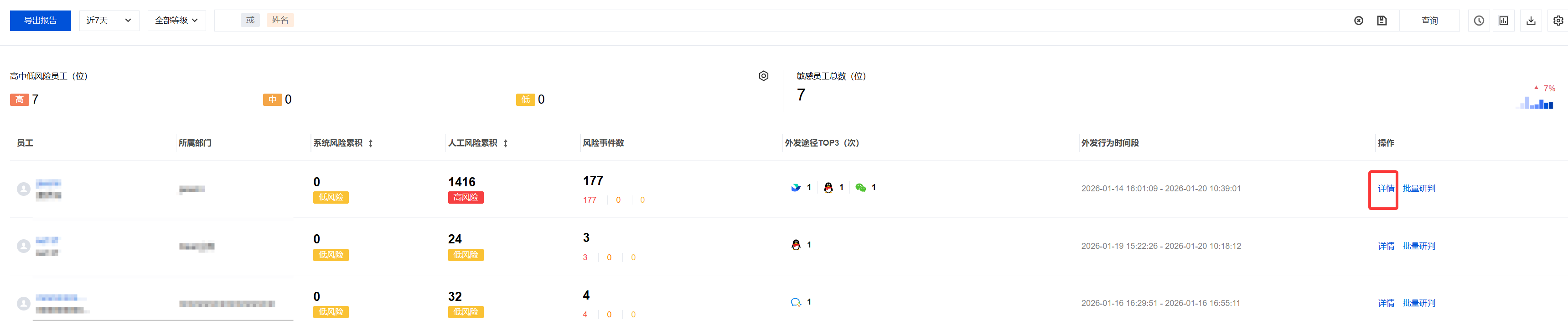Open the clock history icon
This screenshot has width=1568, height=321.
(1479, 21)
